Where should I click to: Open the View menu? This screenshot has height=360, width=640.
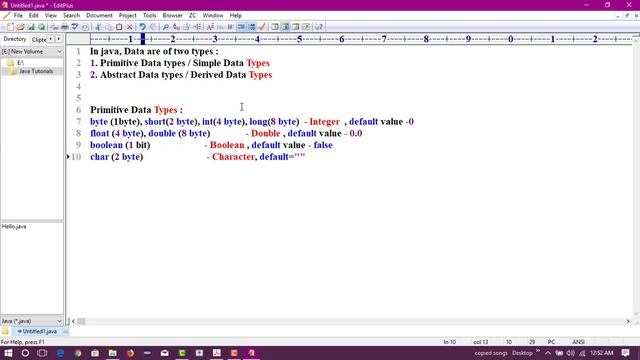[x=51, y=16]
